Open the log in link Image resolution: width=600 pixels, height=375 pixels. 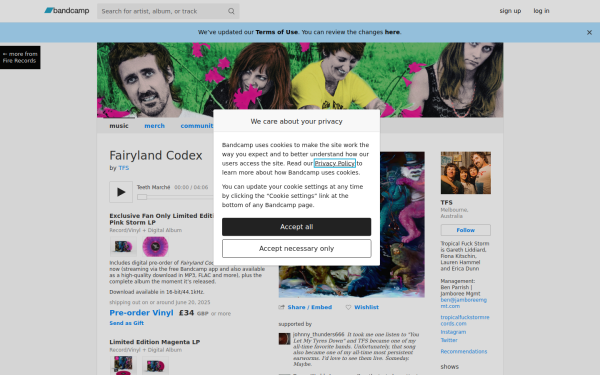click(541, 11)
